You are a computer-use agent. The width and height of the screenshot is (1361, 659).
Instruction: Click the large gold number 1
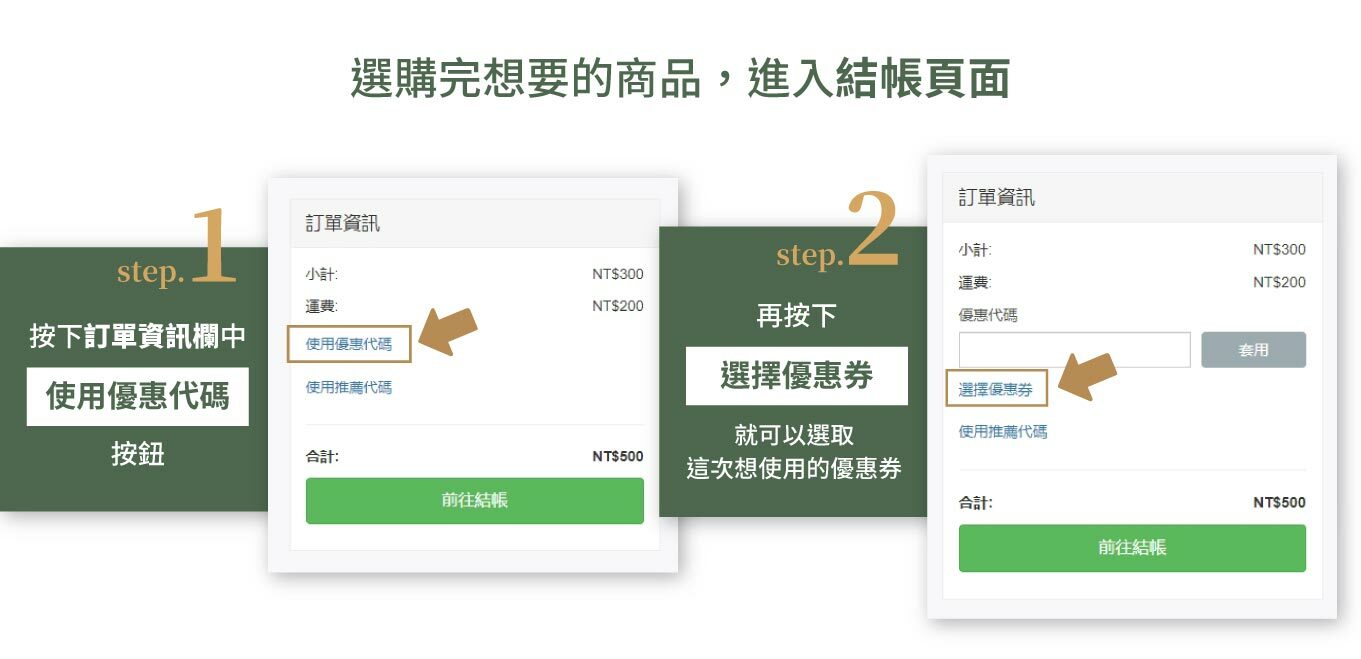pyautogui.click(x=212, y=246)
